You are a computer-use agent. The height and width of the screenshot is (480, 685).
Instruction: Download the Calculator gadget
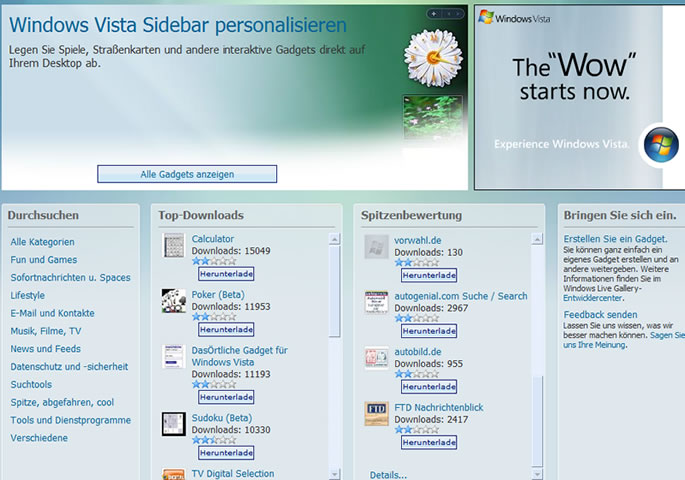pyautogui.click(x=226, y=274)
